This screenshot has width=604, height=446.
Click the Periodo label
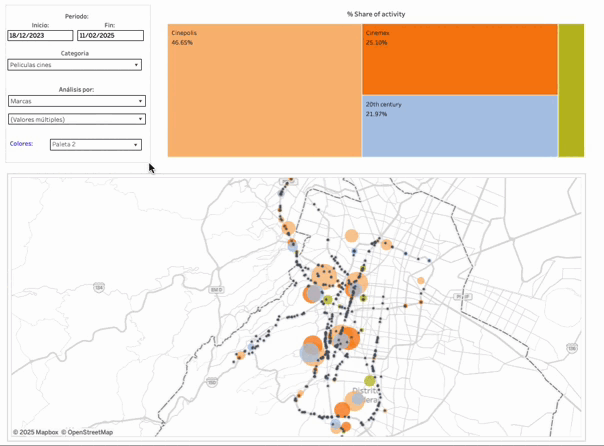pyautogui.click(x=77, y=16)
